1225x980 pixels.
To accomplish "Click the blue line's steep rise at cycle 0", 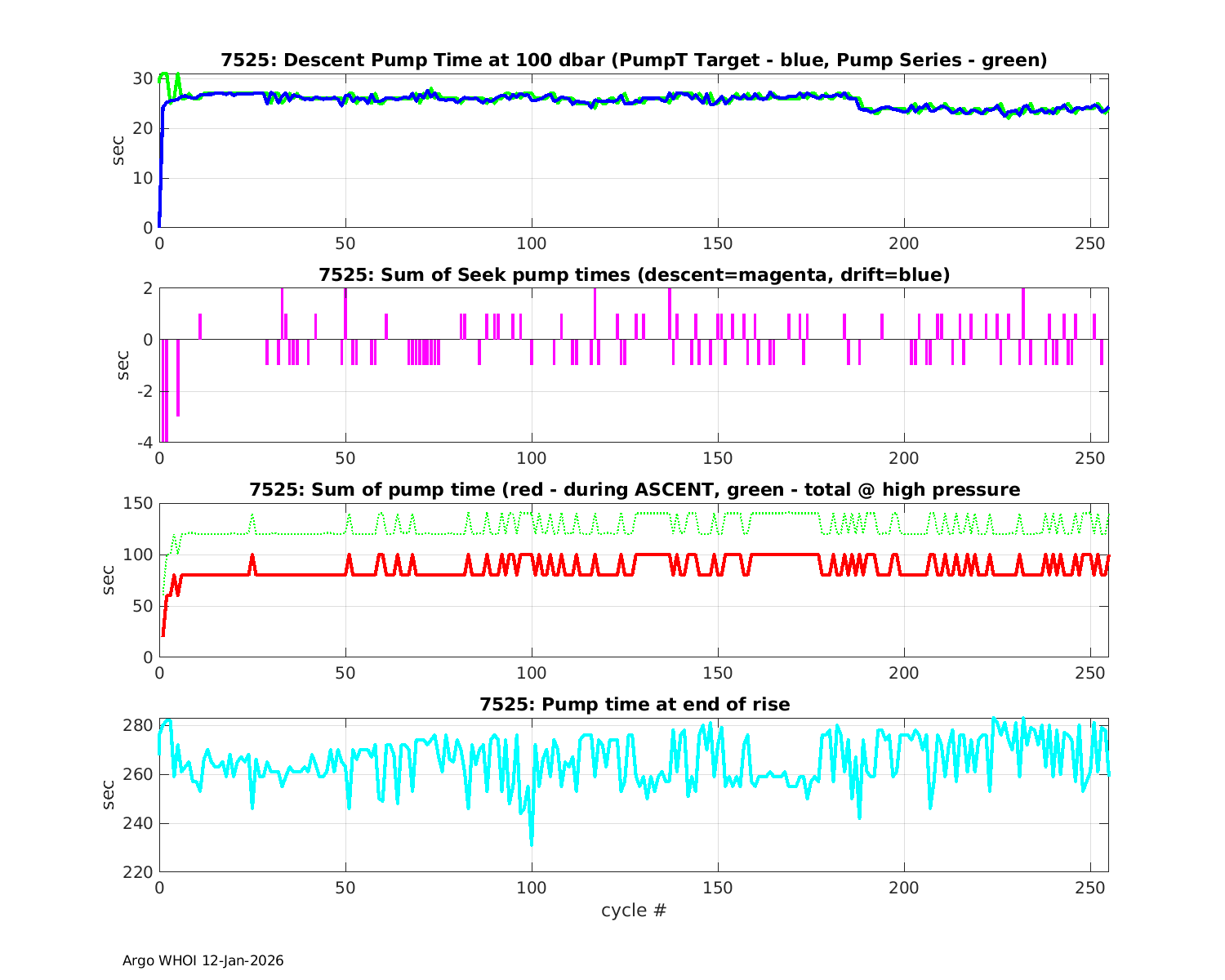I will point(161,163).
